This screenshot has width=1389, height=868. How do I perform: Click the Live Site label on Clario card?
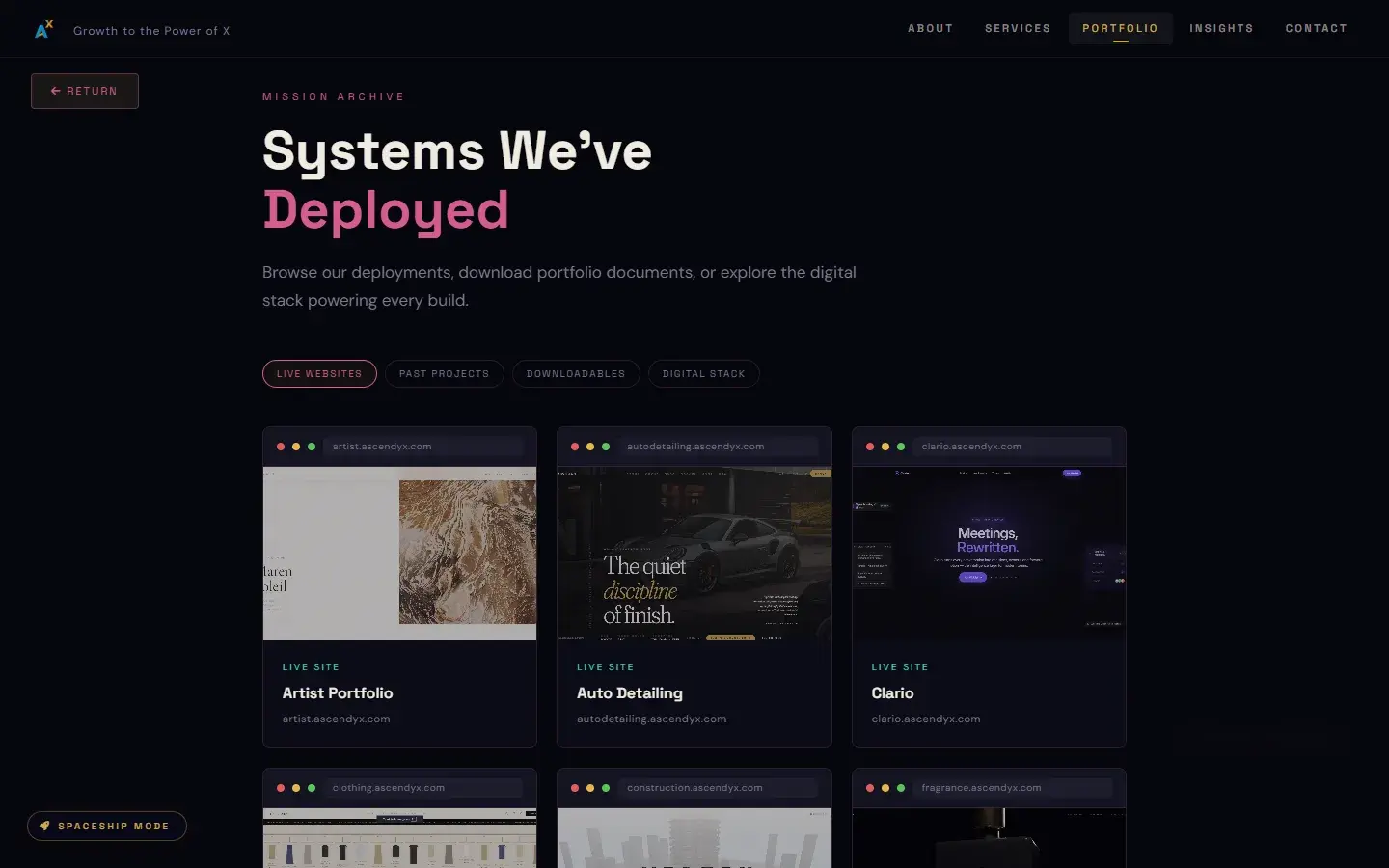coord(899,667)
